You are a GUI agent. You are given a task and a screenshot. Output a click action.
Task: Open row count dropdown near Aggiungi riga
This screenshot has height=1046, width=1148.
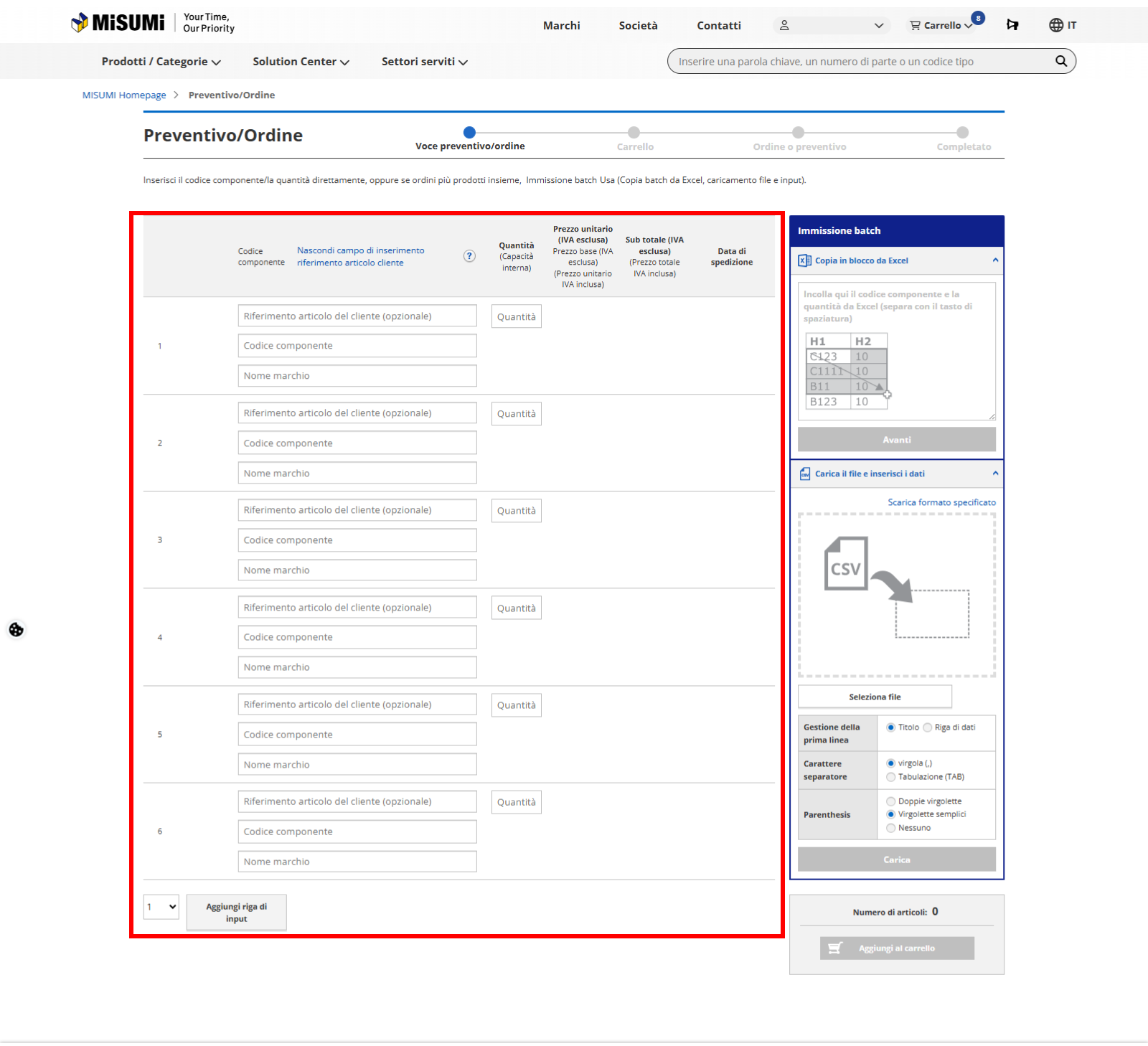click(161, 907)
